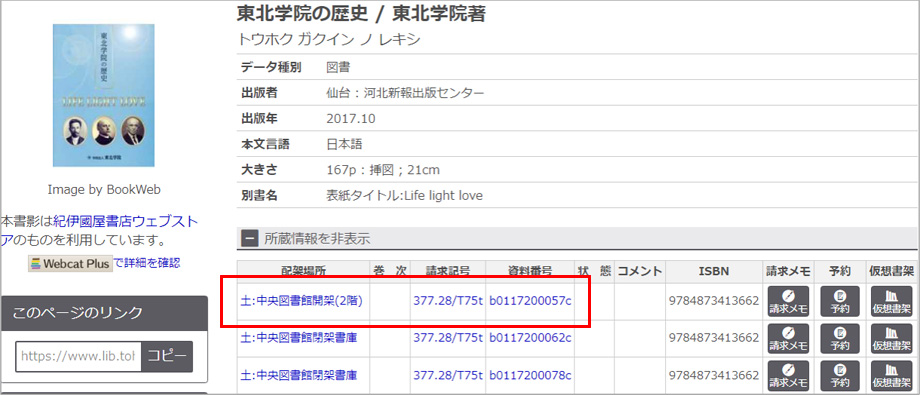Click the book cover thumbnail image
The height and width of the screenshot is (395, 920).
point(103,96)
